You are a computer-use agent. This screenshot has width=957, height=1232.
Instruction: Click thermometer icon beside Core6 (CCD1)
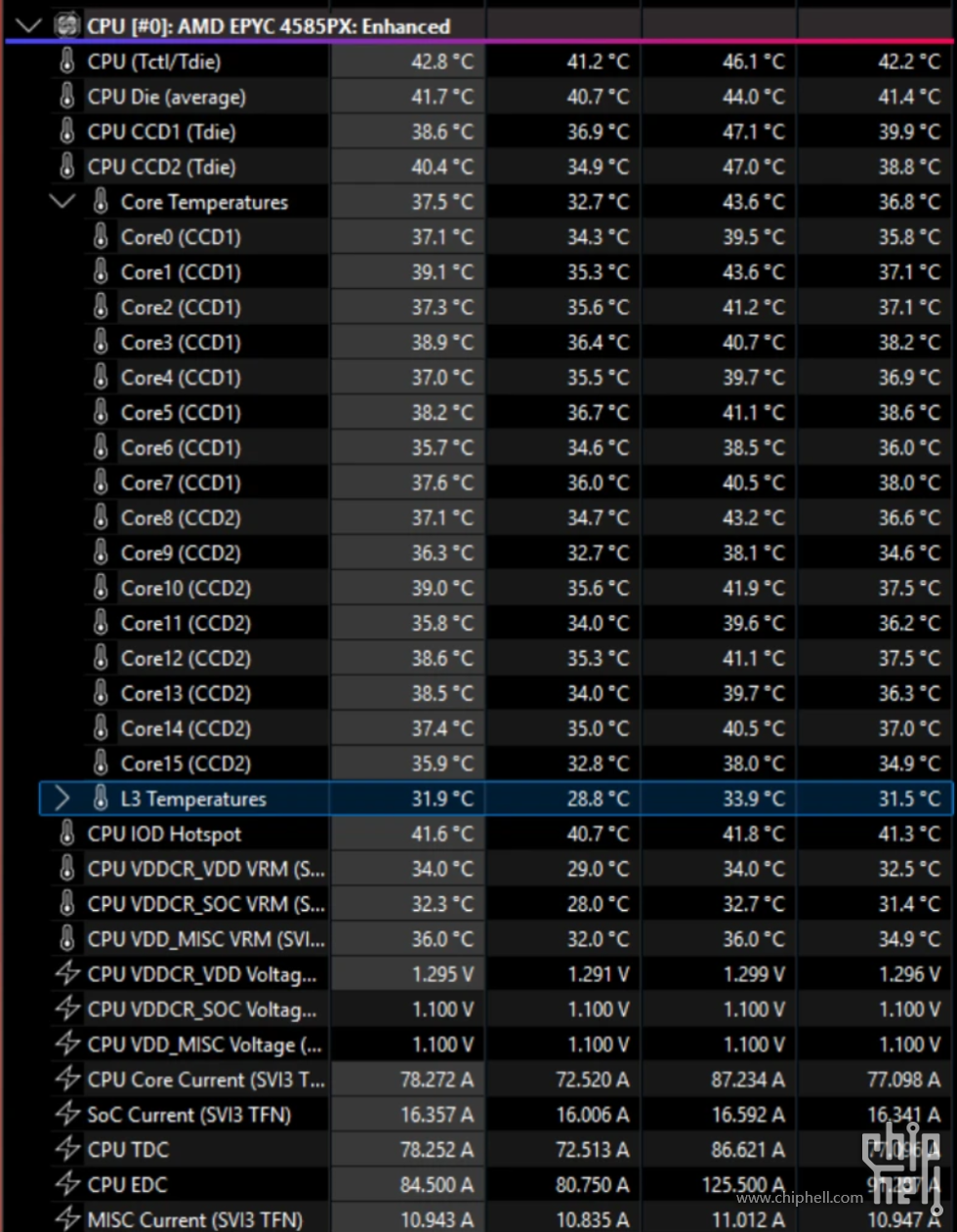pyautogui.click(x=100, y=448)
